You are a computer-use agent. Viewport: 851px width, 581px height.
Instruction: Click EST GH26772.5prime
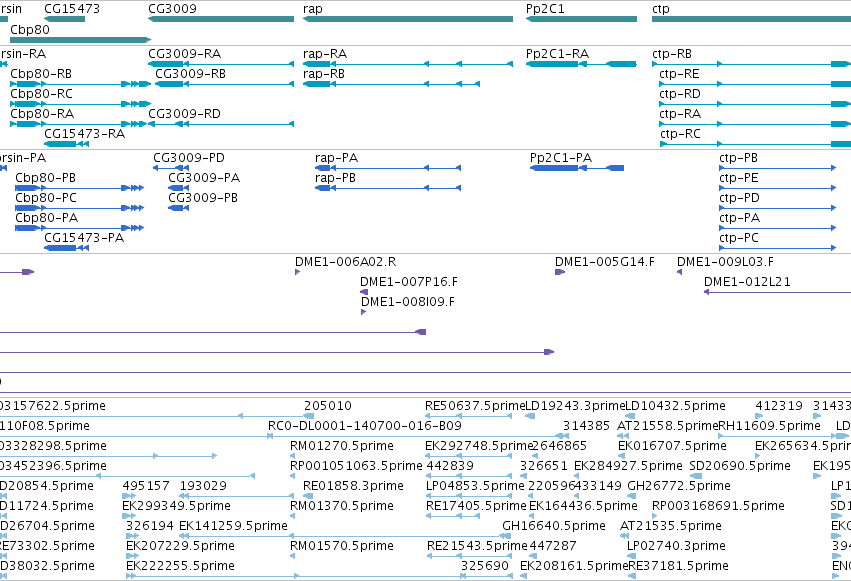(679, 486)
